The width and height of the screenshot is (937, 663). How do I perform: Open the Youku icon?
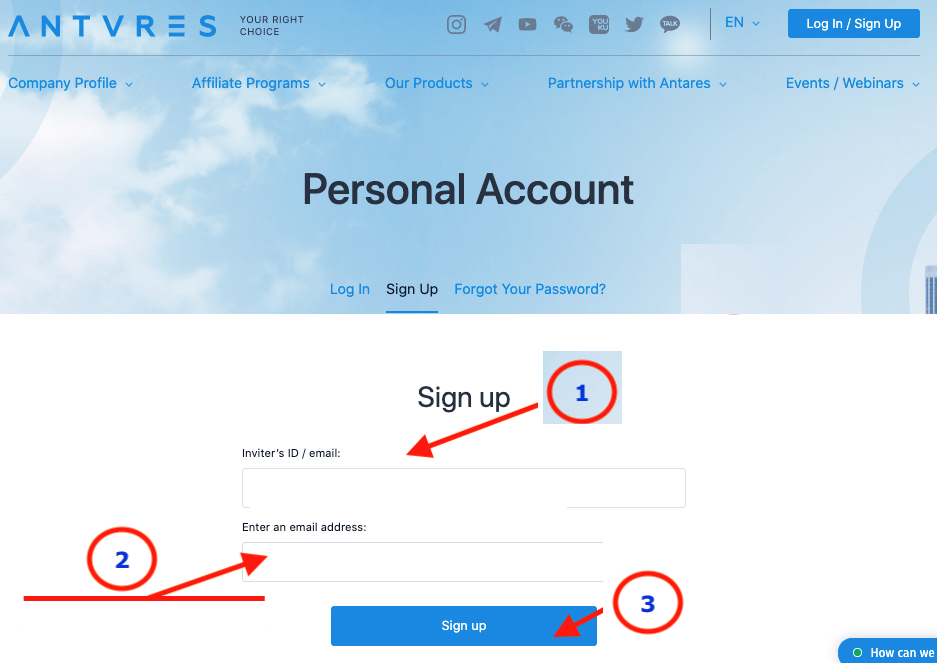click(x=599, y=25)
